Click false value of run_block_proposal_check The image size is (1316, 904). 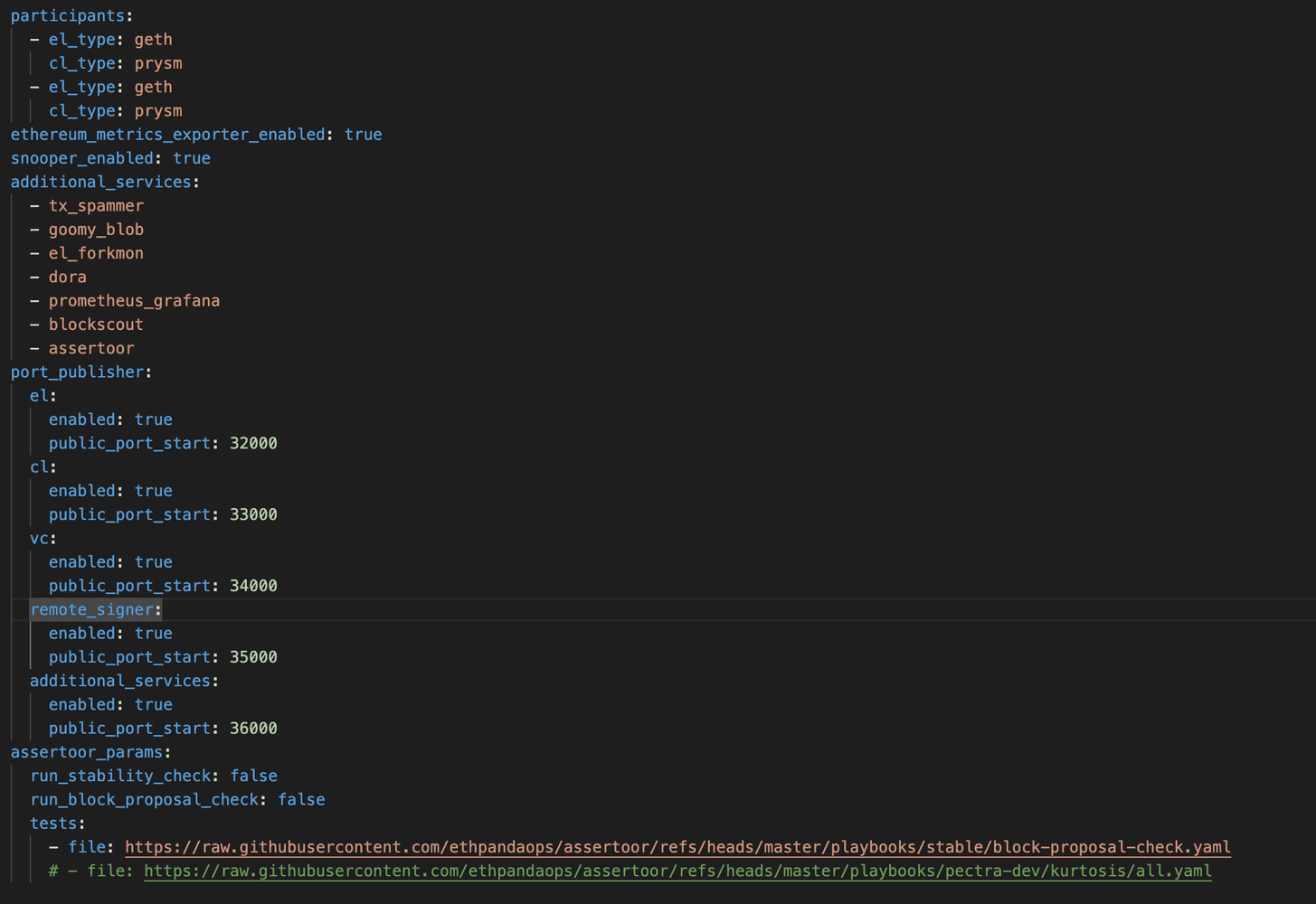(x=301, y=799)
